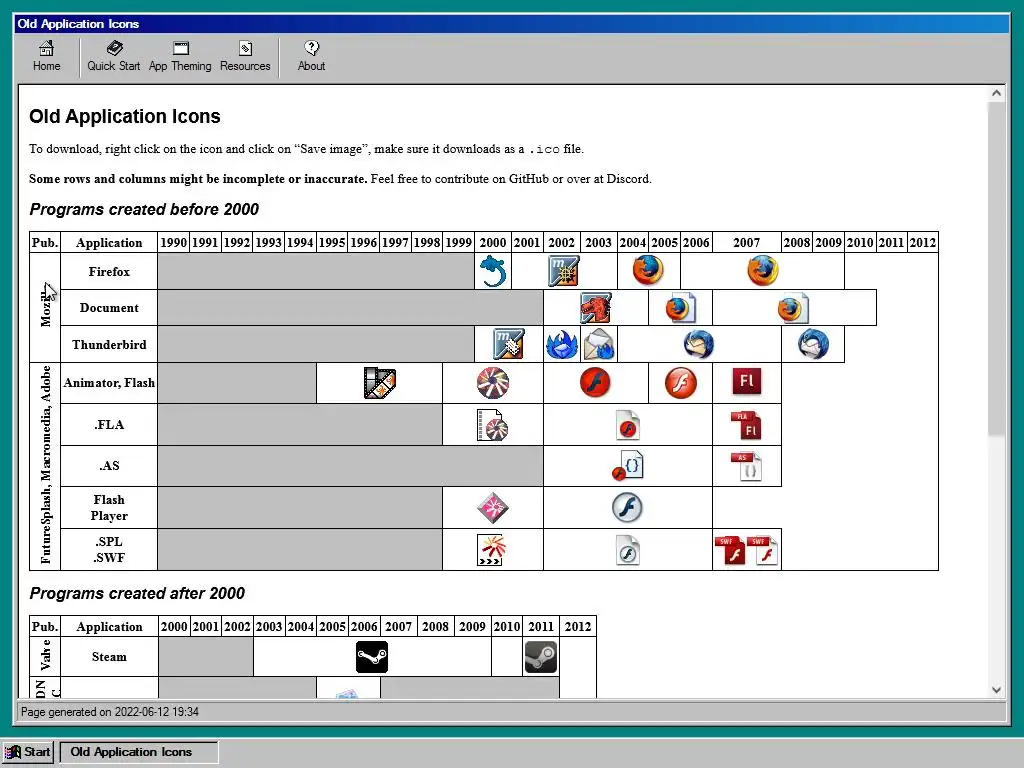Viewport: 1024px width, 768px height.
Task: Select the 2011 grey Steam icon
Action: 541,657
